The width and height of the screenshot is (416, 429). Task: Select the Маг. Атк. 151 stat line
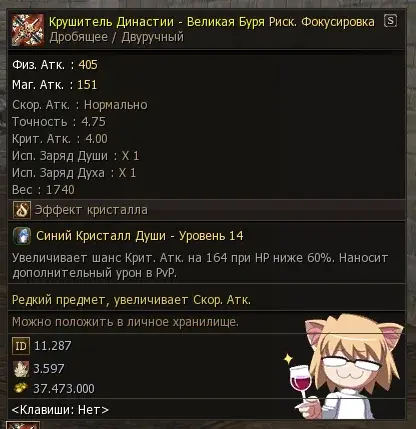tap(54, 85)
